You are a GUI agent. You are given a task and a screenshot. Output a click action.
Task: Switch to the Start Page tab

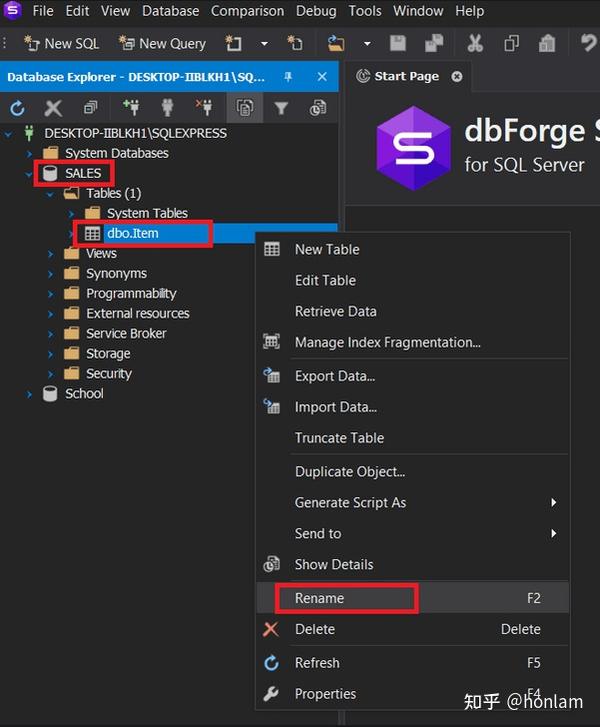406,76
